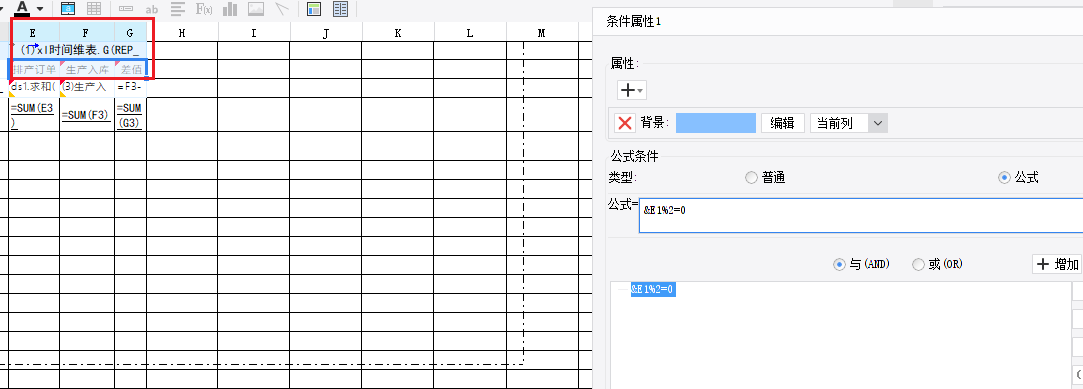Select column header K
Screen dimensions: 1083x389
pos(398,32)
